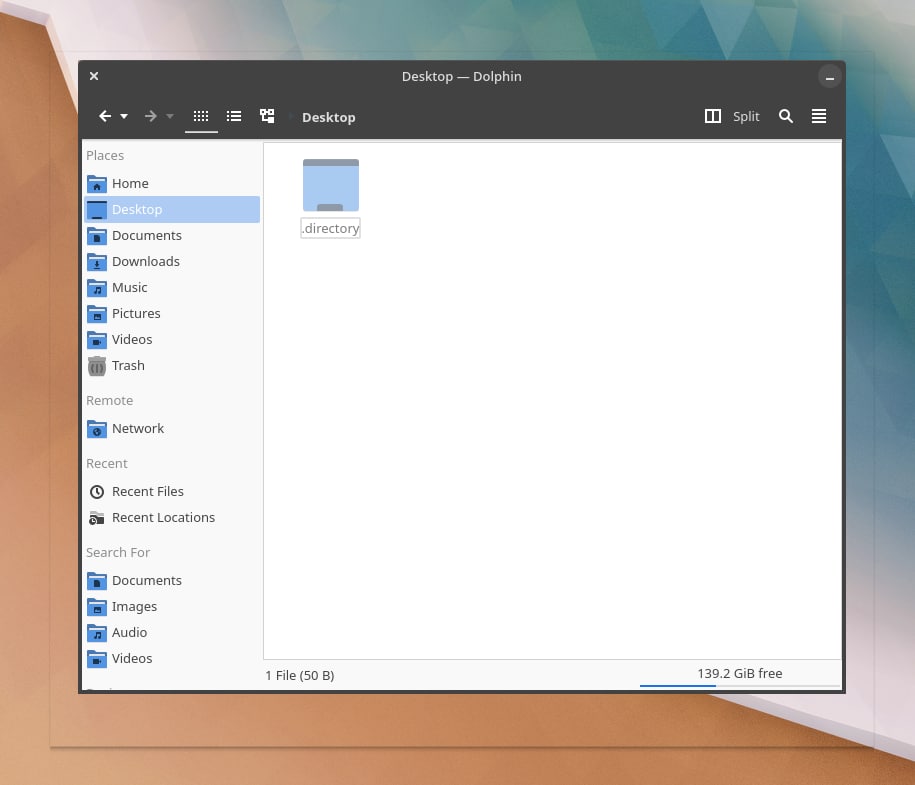This screenshot has height=785, width=915.
Task: Click the Places section header
Action: click(x=105, y=155)
